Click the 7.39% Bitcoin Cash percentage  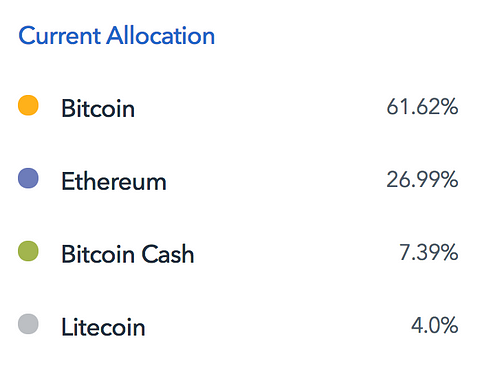click(x=429, y=252)
